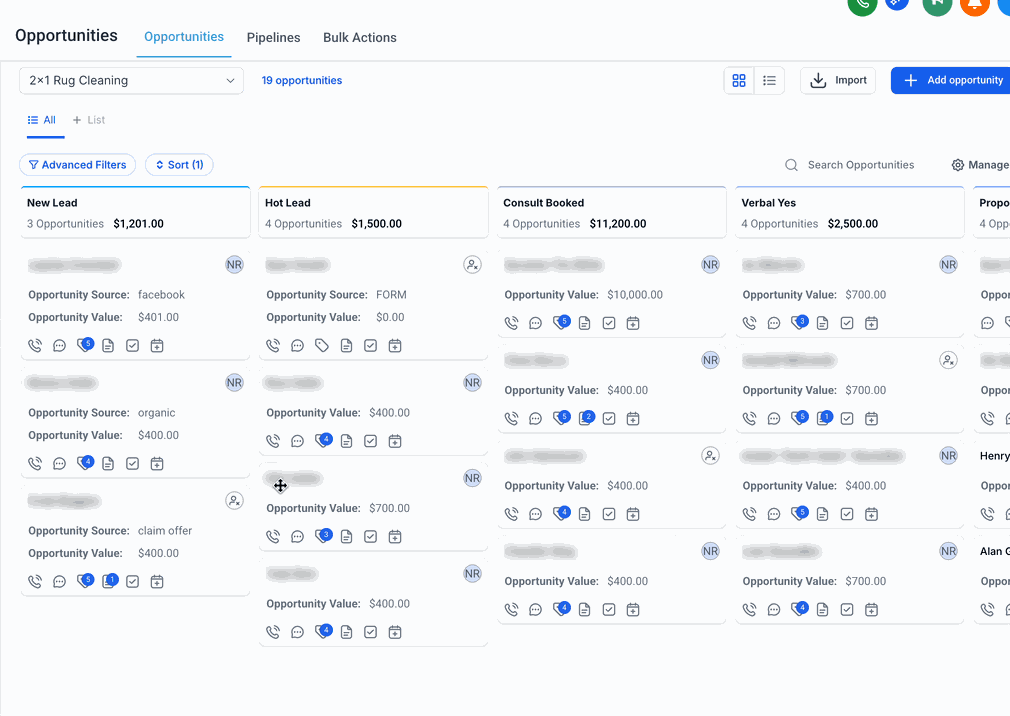
Task: Open chat icon on the $10,000.00 card
Action: pos(535,323)
